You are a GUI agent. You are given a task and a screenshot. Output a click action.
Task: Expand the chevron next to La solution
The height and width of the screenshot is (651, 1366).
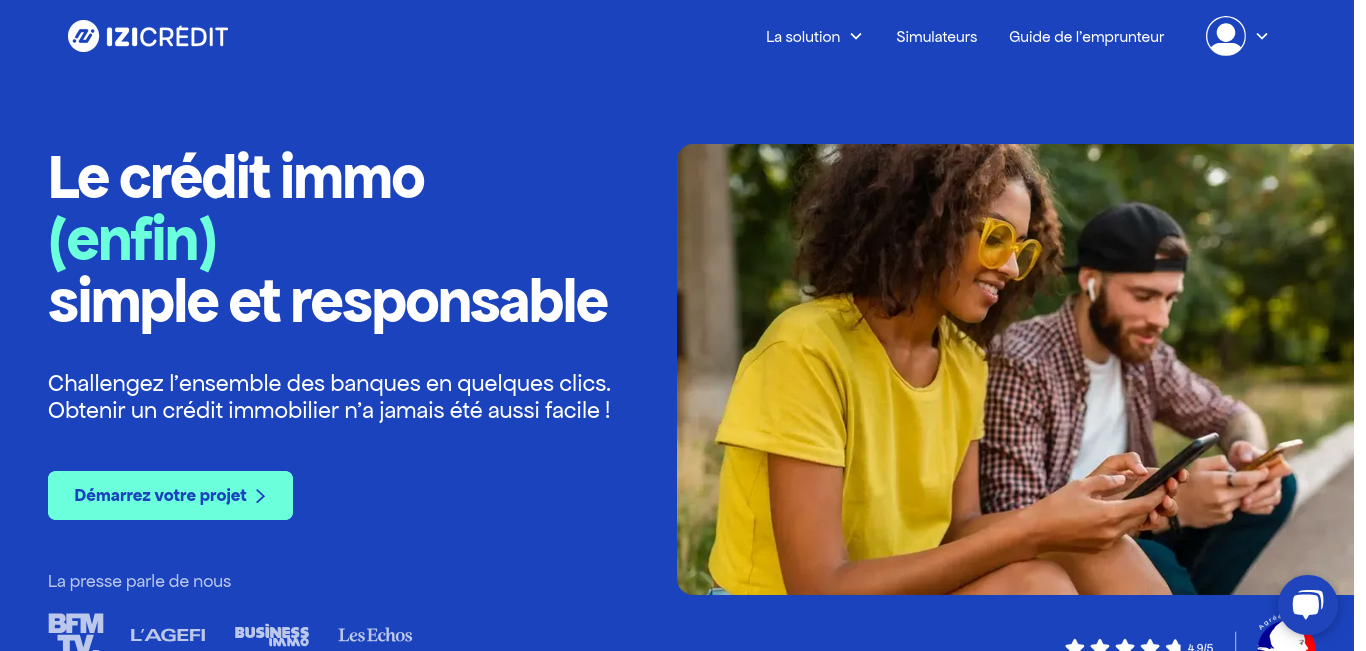856,37
